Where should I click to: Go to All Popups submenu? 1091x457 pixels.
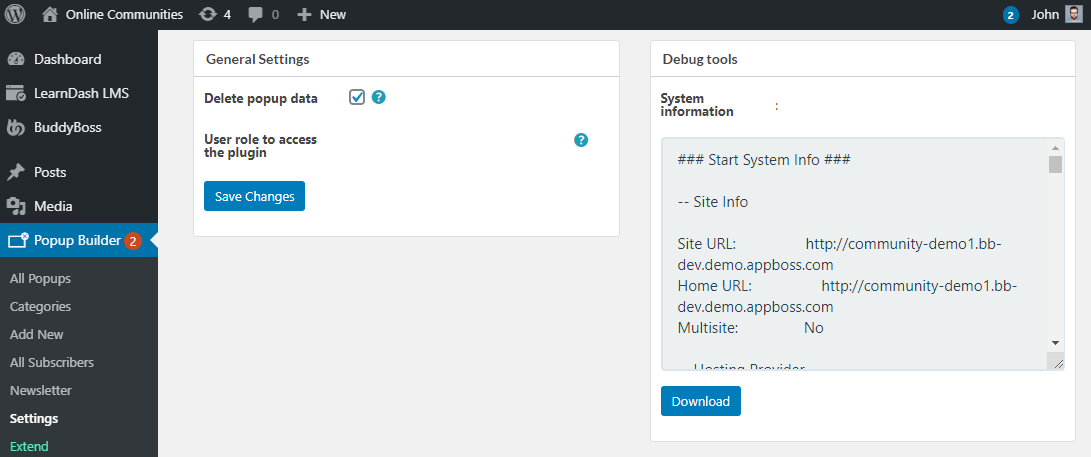pyautogui.click(x=40, y=279)
